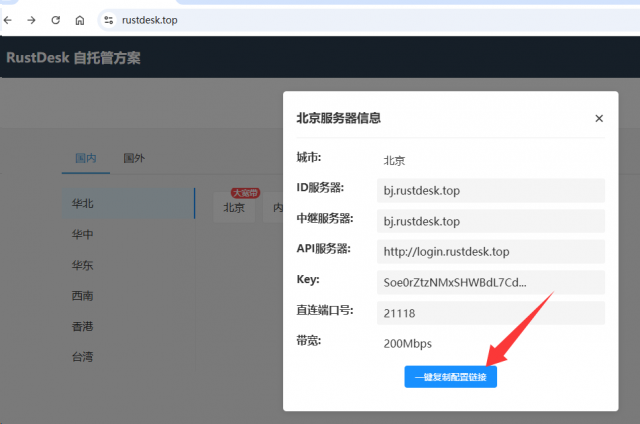
Task: Select the 华北 region
Action: click(x=129, y=203)
